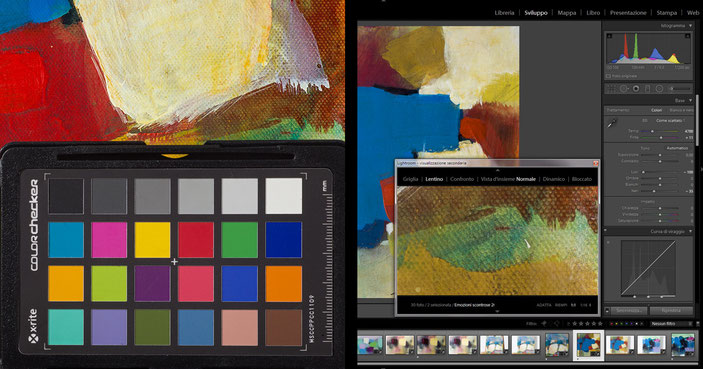Image resolution: width=703 pixels, height=369 pixels.
Task: Filter by the red color label
Action: pyautogui.click(x=612, y=324)
